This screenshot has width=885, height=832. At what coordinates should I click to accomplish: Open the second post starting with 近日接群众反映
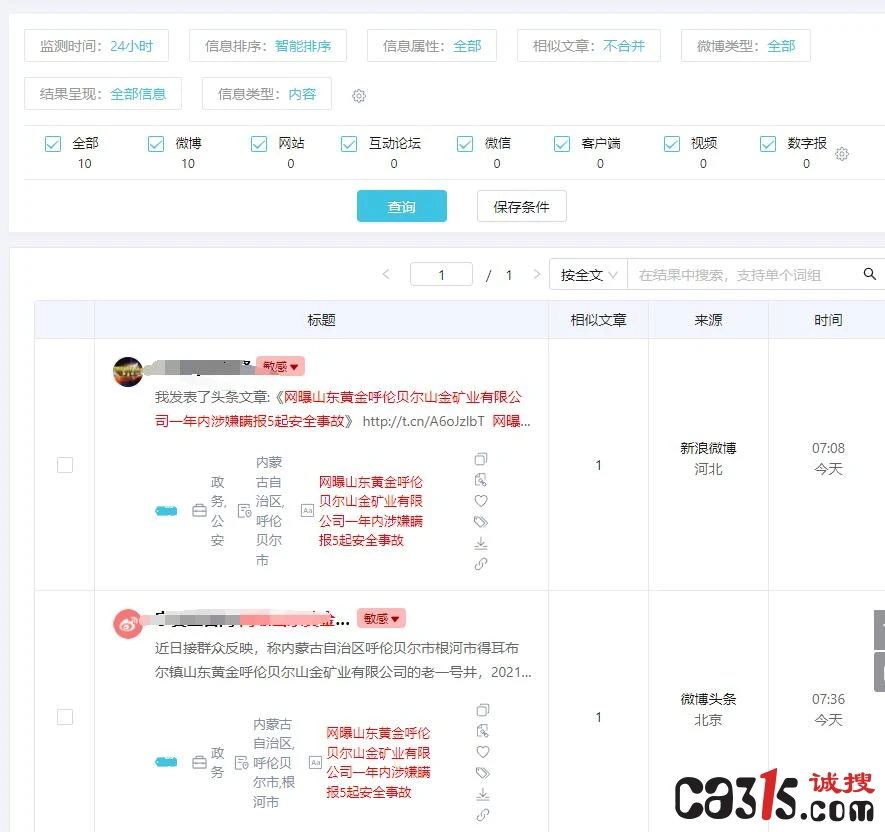pos(343,660)
